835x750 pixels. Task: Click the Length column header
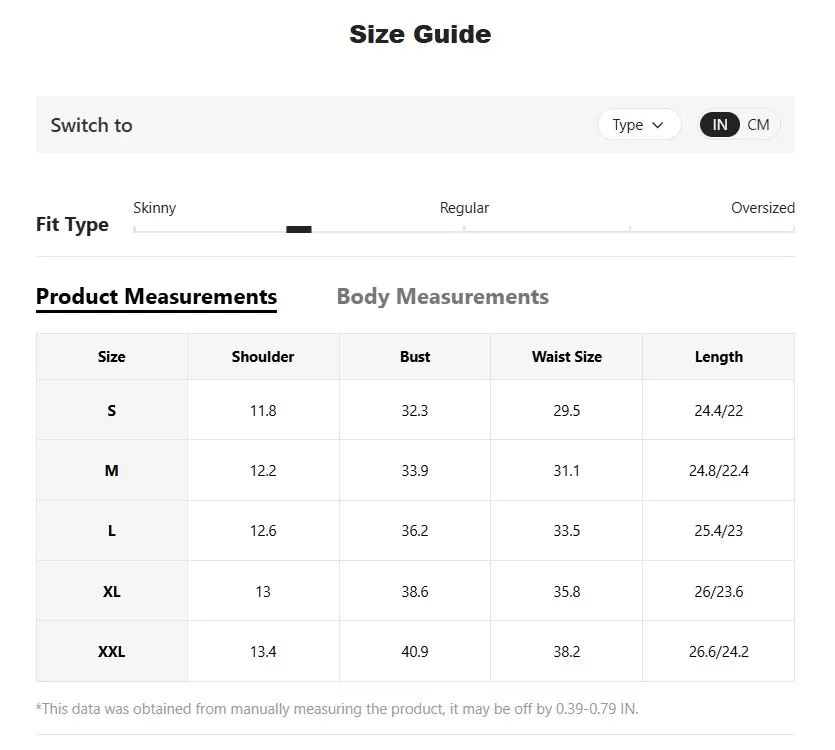(x=718, y=357)
